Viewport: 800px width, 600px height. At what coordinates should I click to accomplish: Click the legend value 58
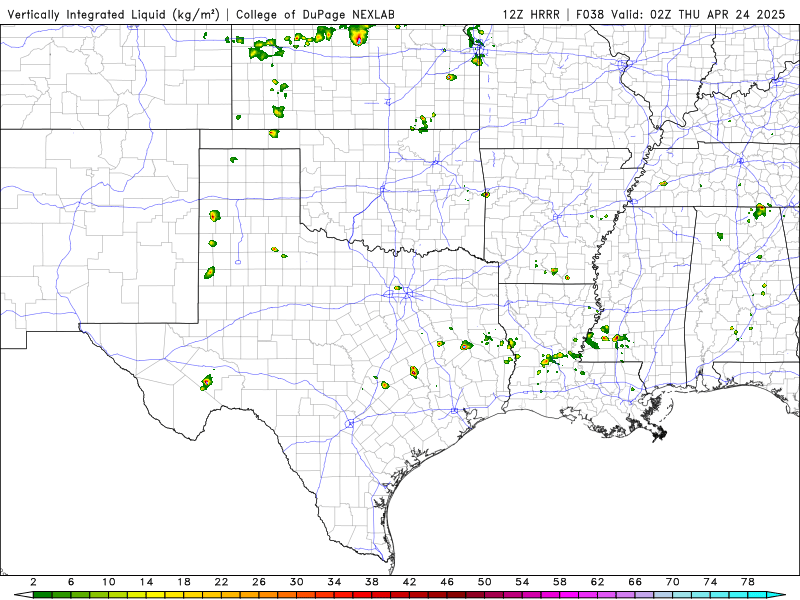[560, 582]
